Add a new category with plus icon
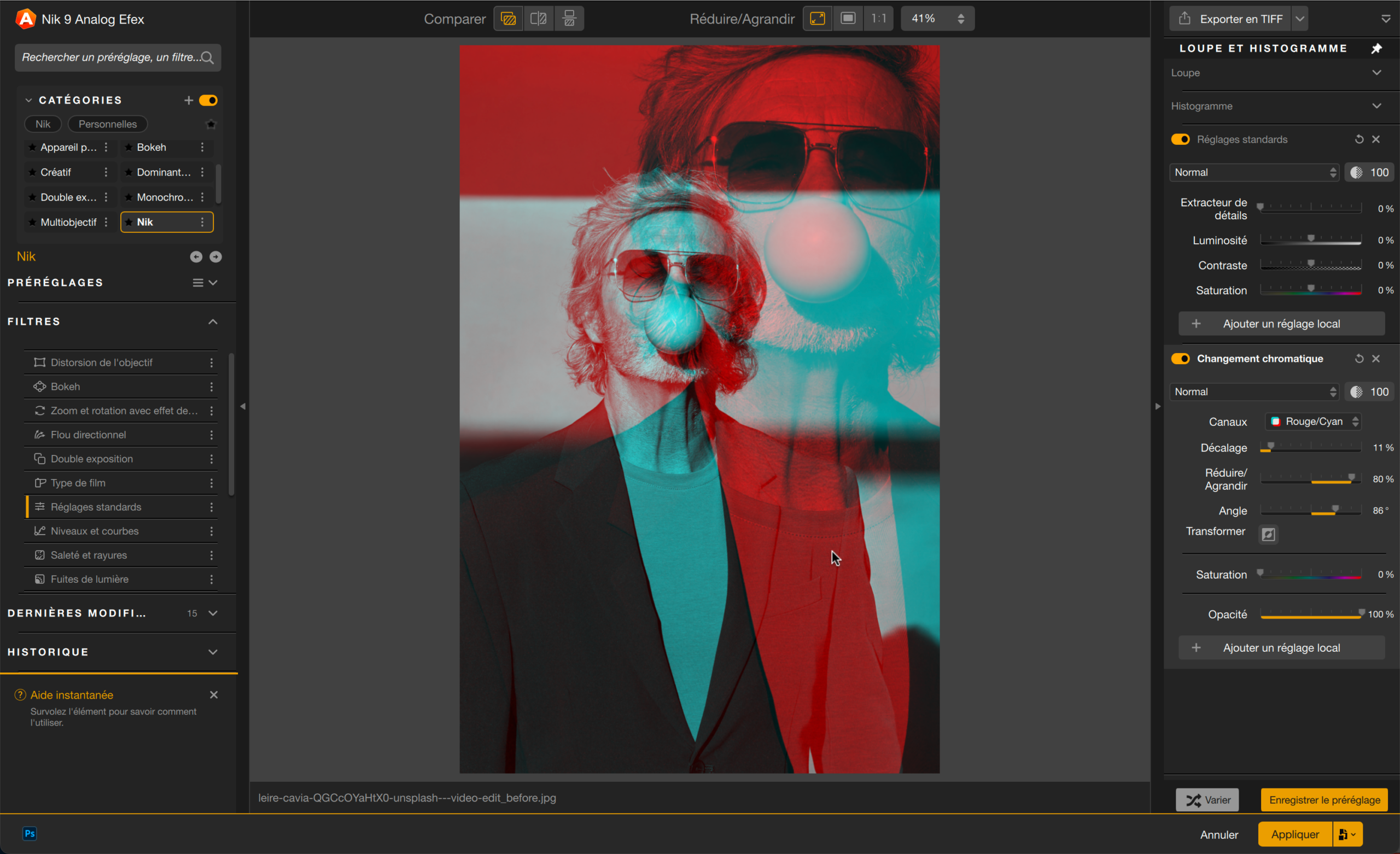Viewport: 1400px width, 854px height. point(189,100)
